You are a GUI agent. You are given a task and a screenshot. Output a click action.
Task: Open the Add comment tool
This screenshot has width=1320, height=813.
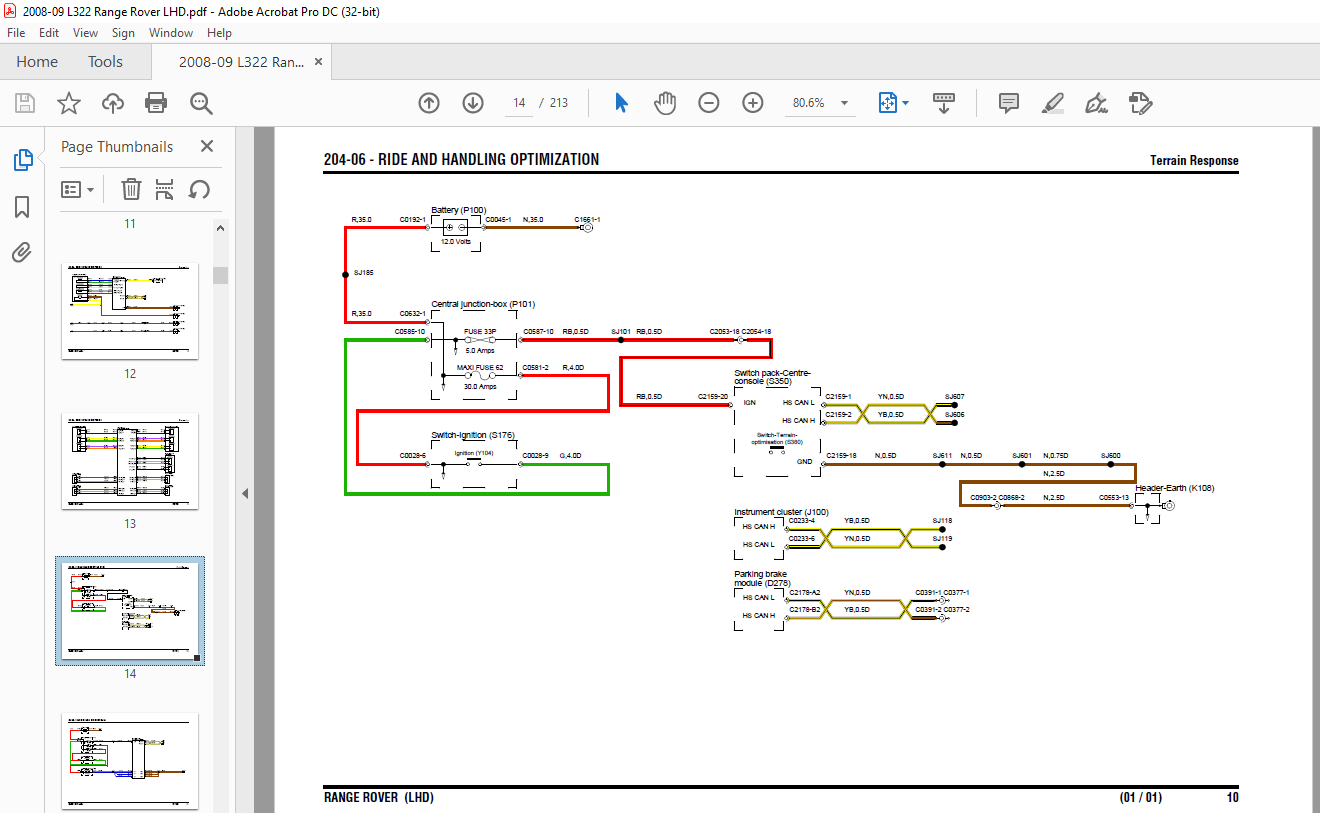click(1009, 103)
